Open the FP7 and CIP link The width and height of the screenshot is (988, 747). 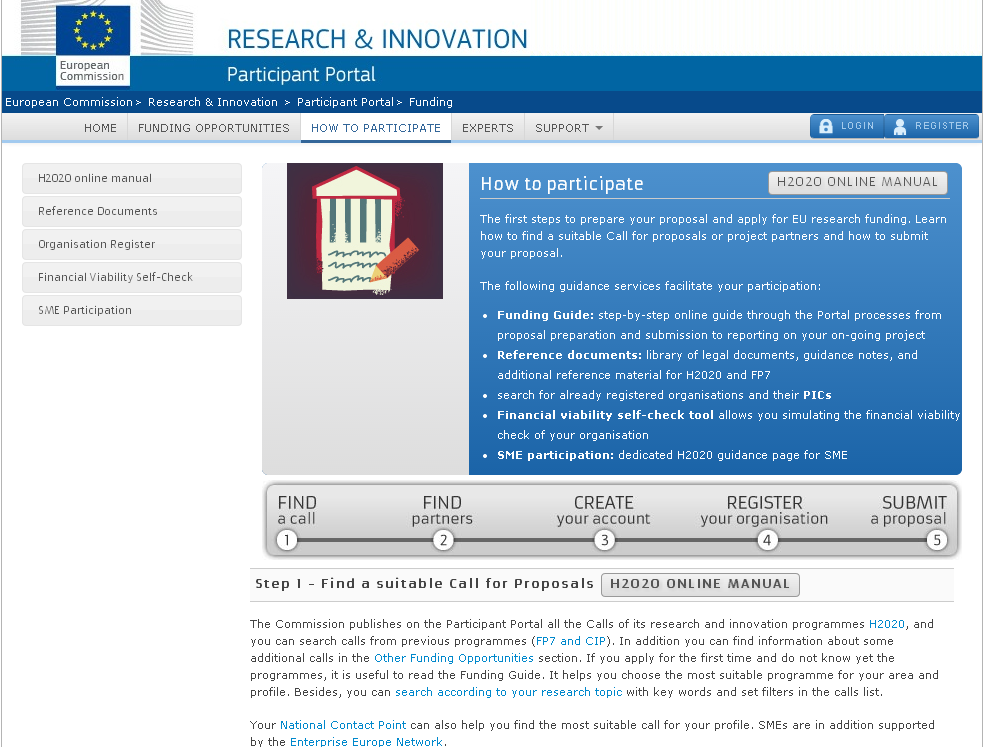click(570, 641)
